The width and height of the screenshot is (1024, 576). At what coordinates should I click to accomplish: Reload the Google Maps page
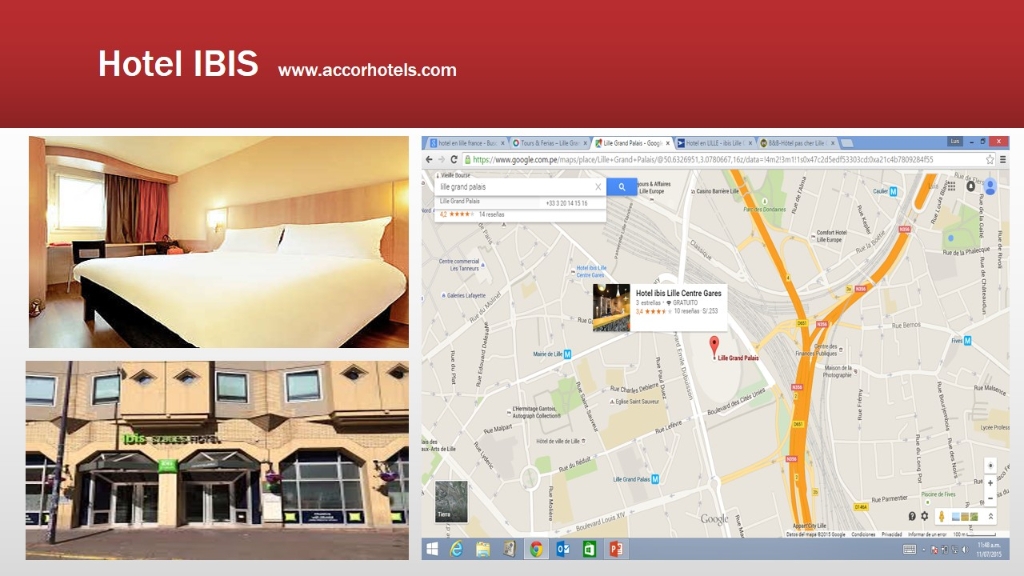pyautogui.click(x=454, y=159)
